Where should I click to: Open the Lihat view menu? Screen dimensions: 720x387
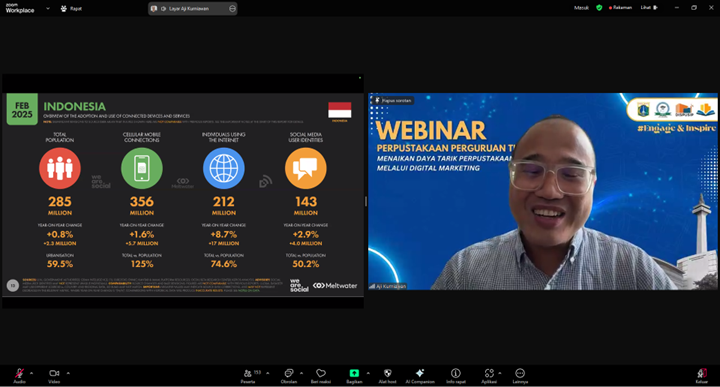coord(649,7)
